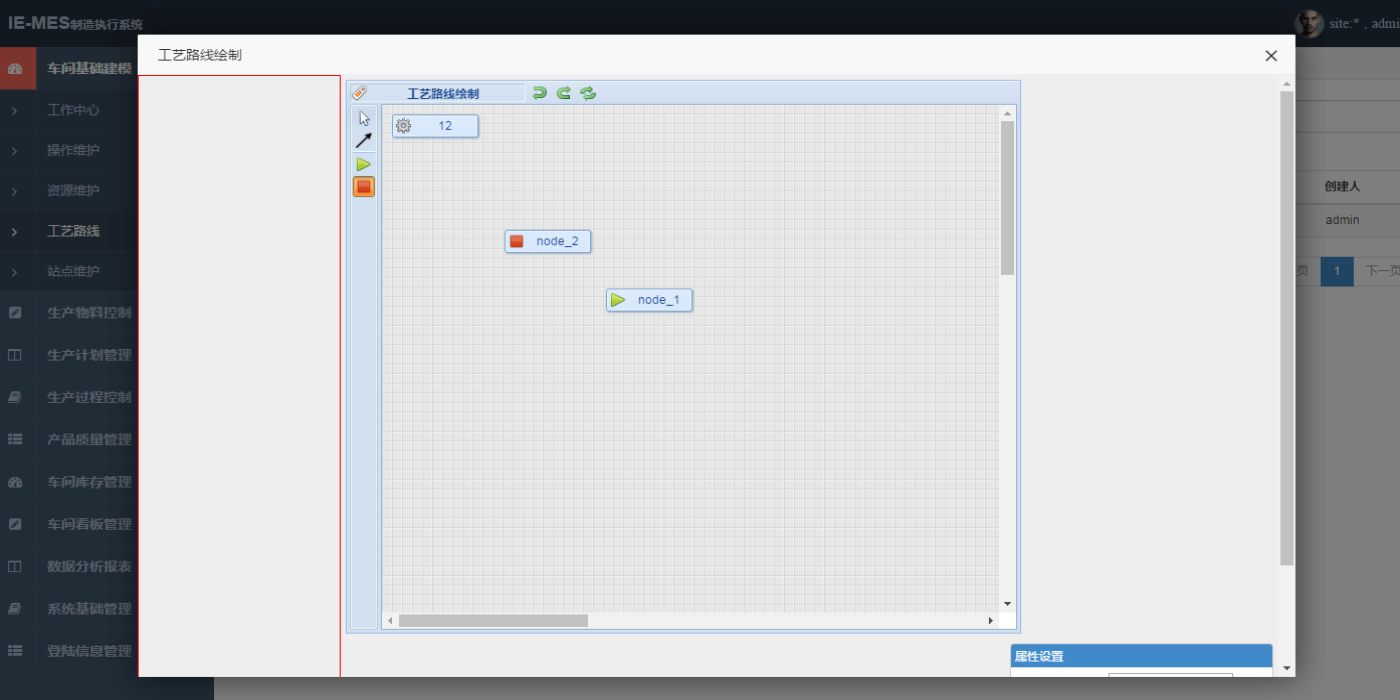Click the undo arrow in canvas header
This screenshot has height=700, width=1400.
540,93
